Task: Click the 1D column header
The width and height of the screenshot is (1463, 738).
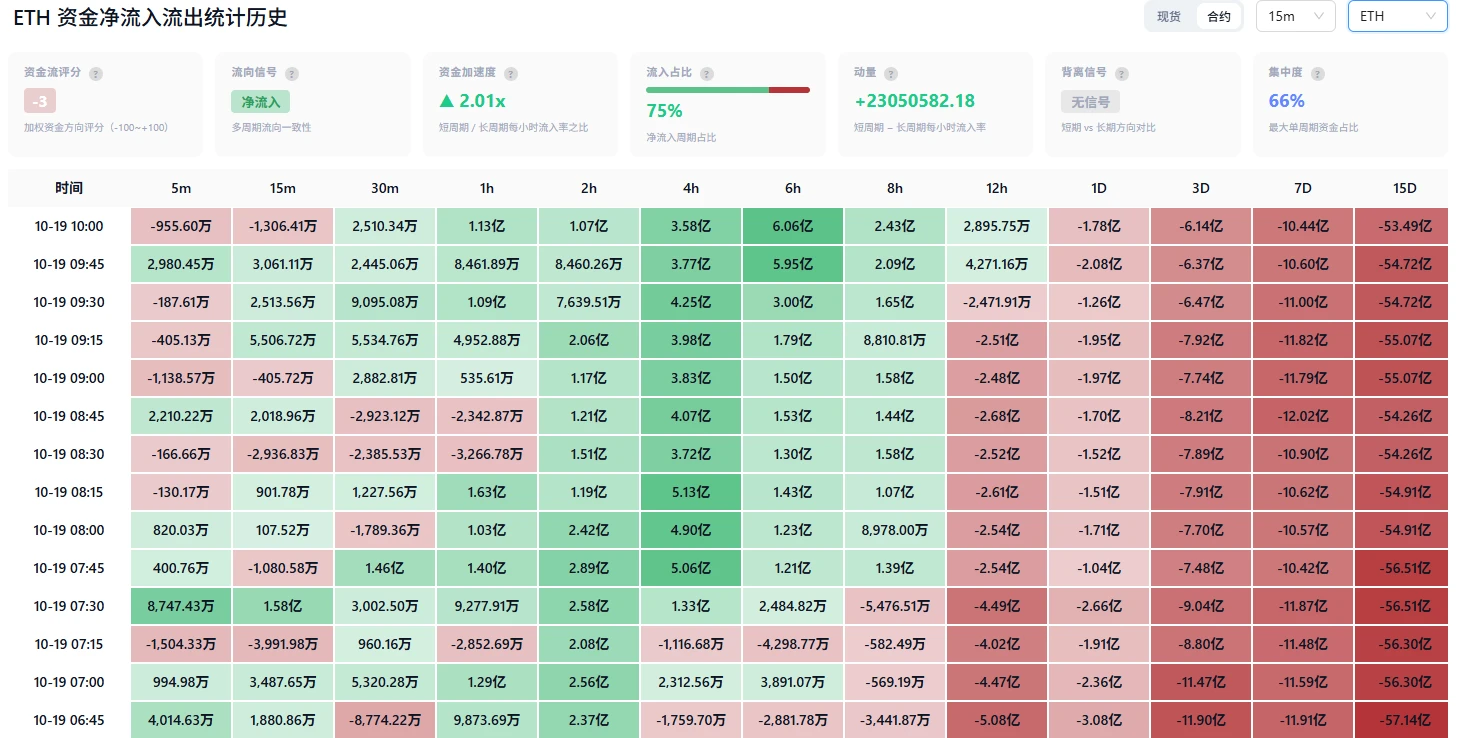Action: click(x=1099, y=188)
